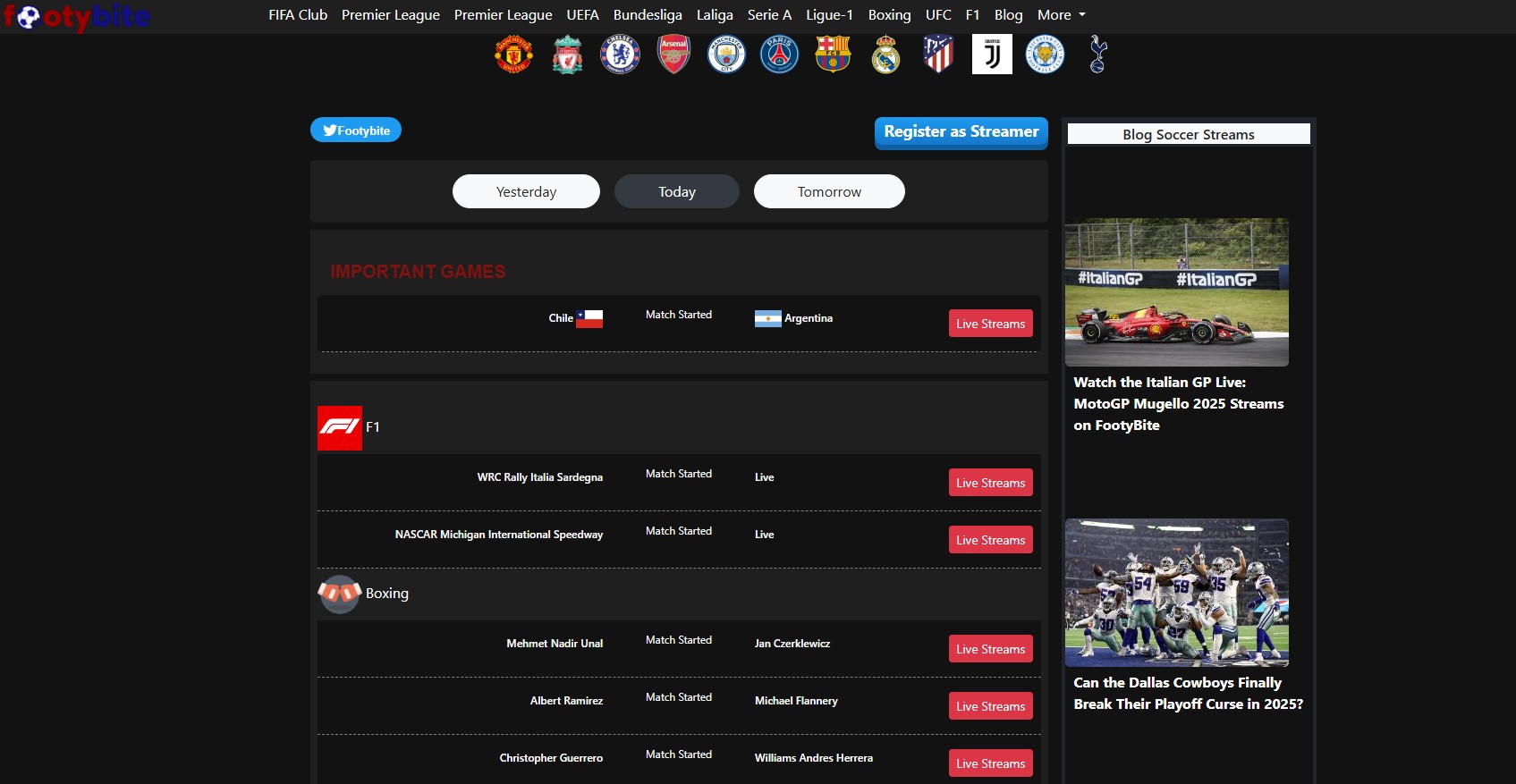Click the Blog Soccer Streams header
1516x784 pixels.
point(1189,134)
